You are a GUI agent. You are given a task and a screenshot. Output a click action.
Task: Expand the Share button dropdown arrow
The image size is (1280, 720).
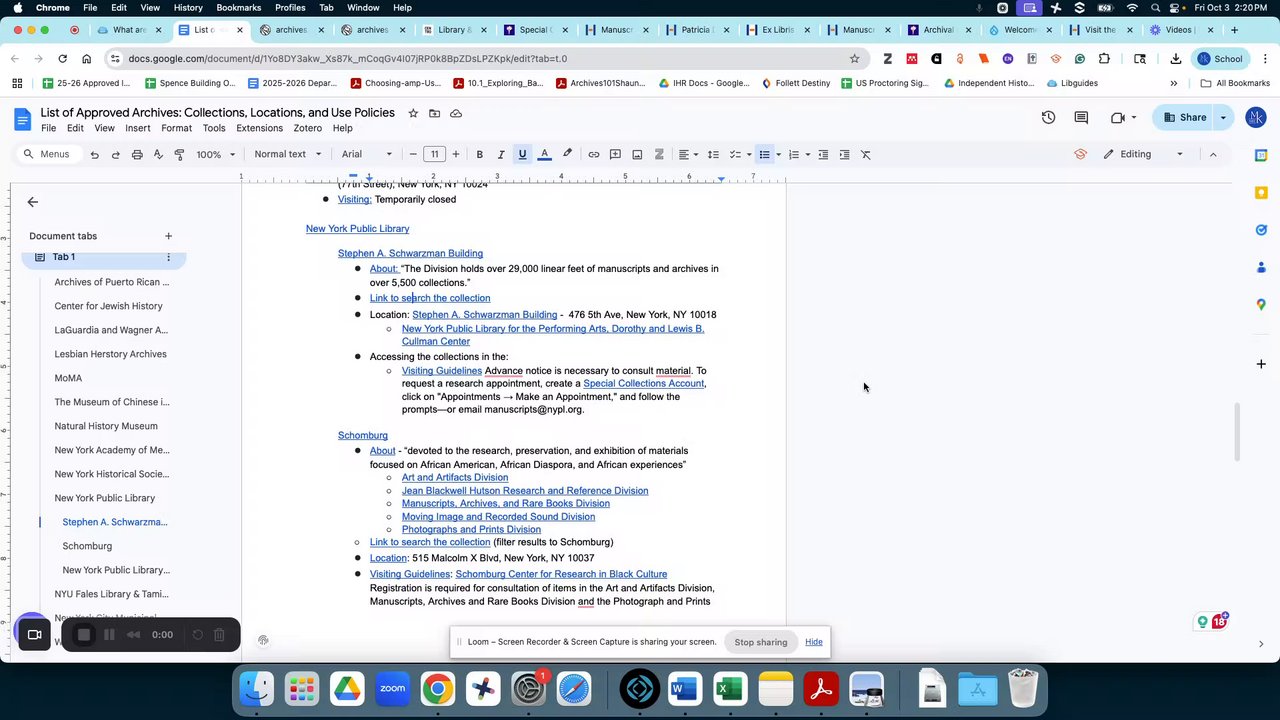coord(1223,118)
